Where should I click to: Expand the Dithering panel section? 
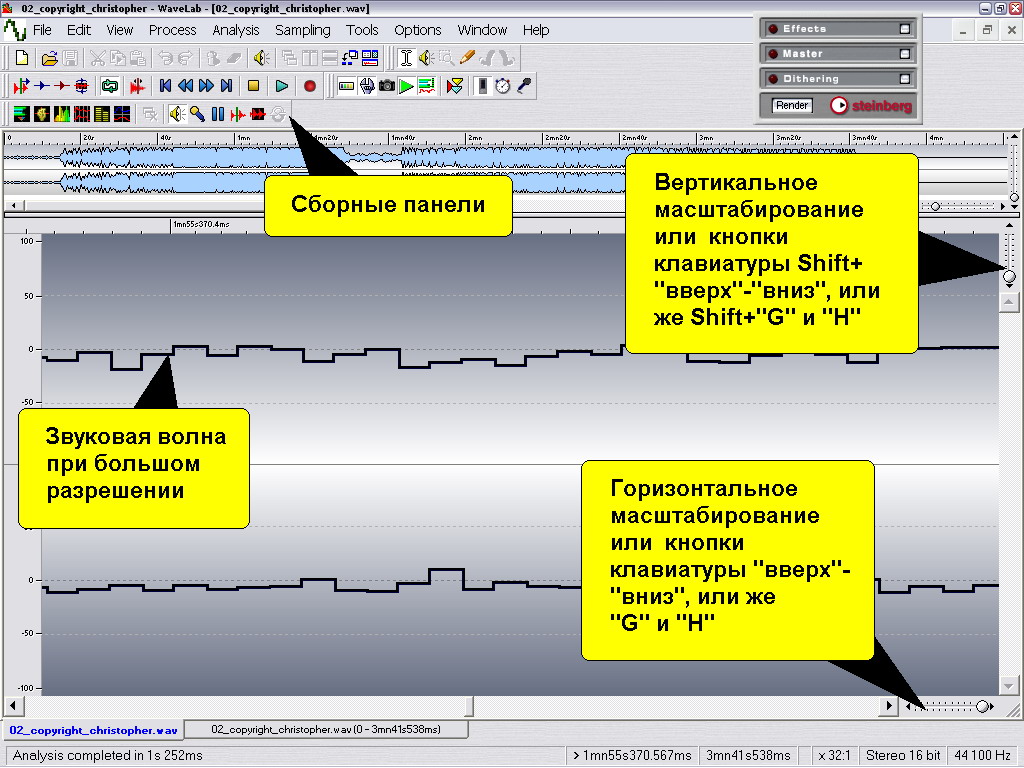(x=904, y=78)
